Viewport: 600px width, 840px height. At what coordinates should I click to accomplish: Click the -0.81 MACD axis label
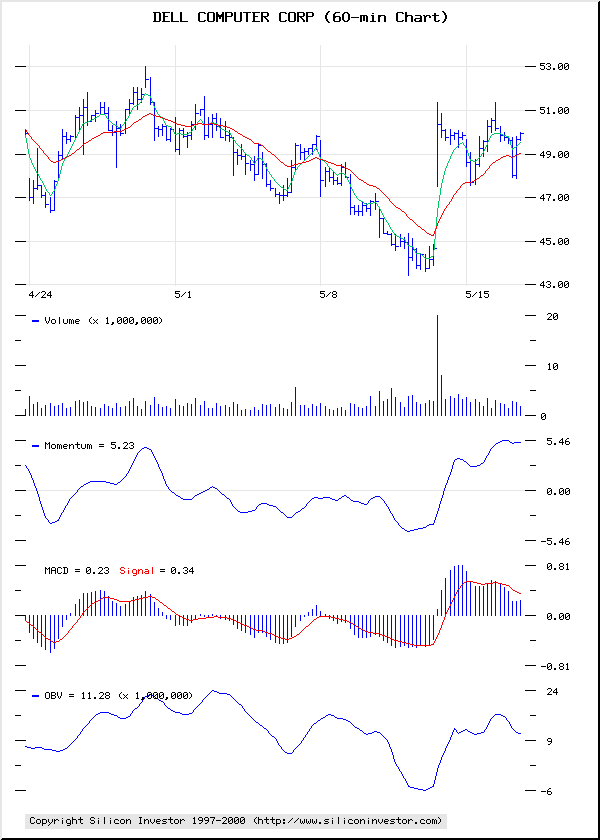click(554, 666)
